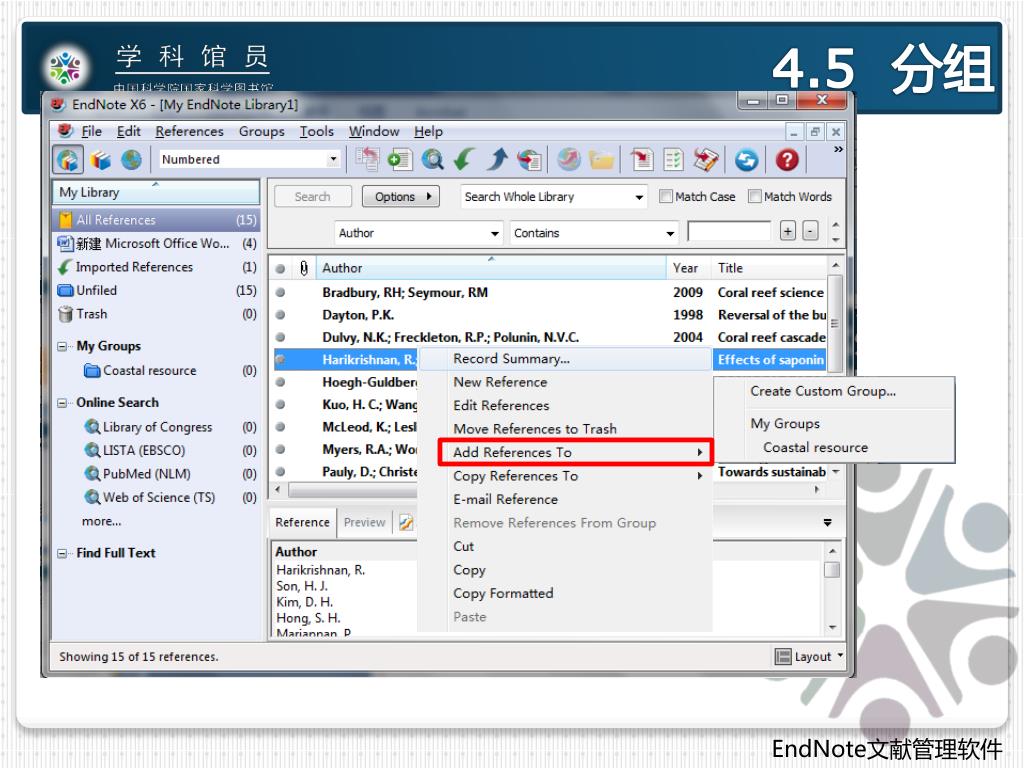Click Layout icon in status bar
Image resolution: width=1024 pixels, height=768 pixels.
tap(782, 656)
